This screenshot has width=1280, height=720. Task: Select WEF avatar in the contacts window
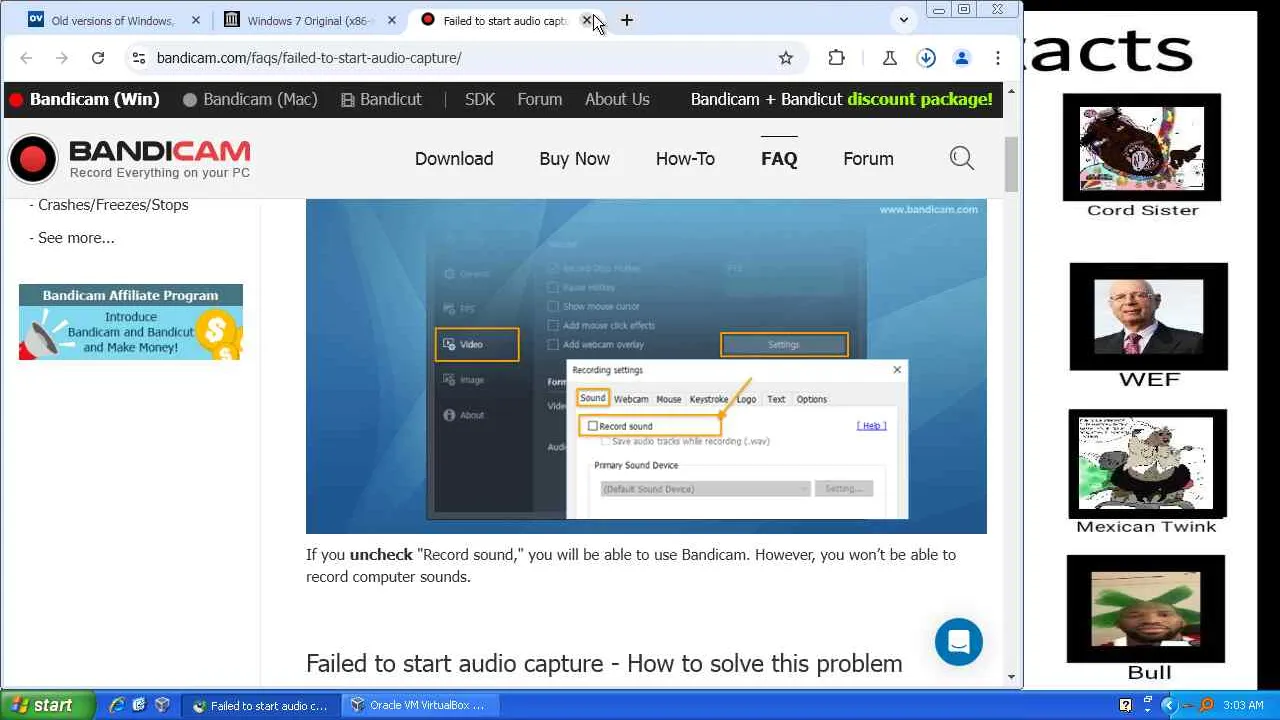[1149, 317]
